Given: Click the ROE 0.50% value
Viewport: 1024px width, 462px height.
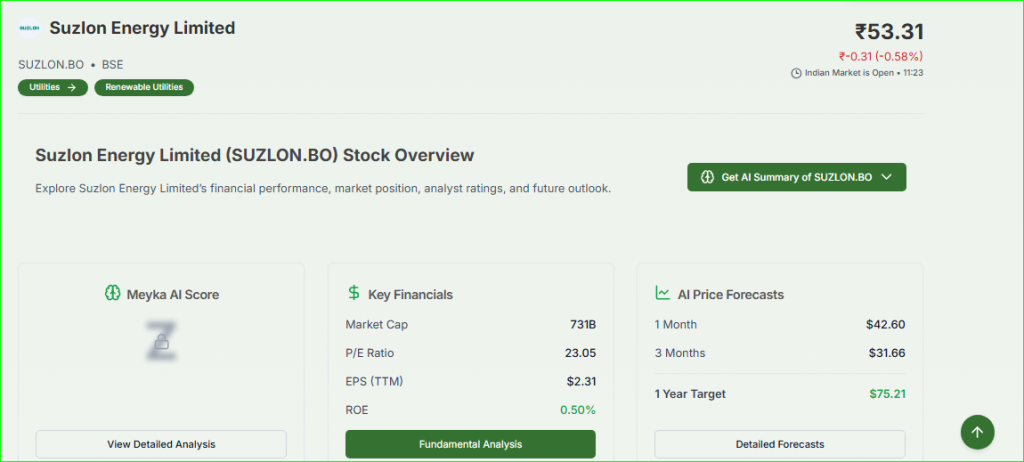Looking at the screenshot, I should click(577, 409).
